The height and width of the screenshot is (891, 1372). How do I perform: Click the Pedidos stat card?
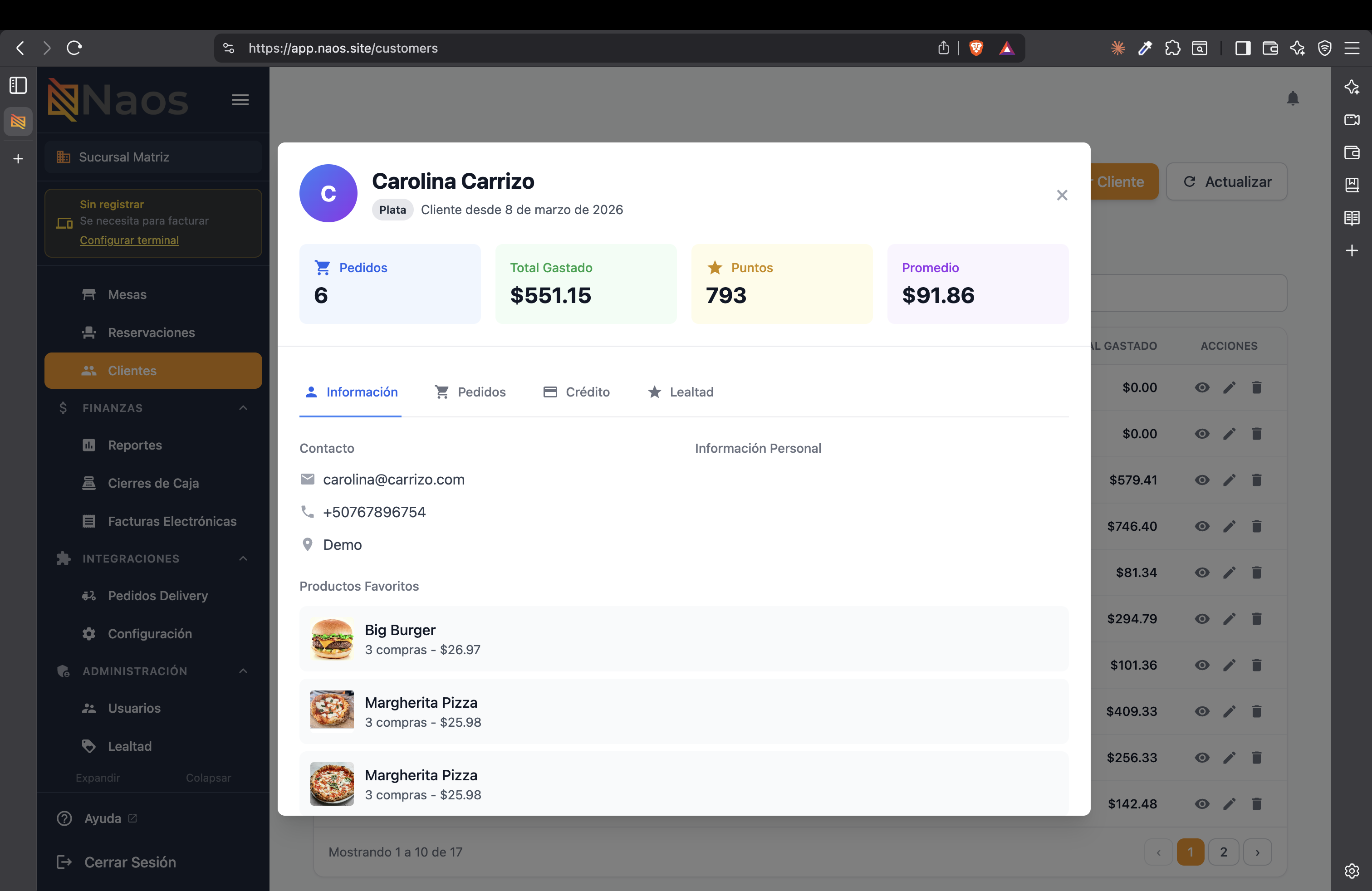click(x=390, y=284)
